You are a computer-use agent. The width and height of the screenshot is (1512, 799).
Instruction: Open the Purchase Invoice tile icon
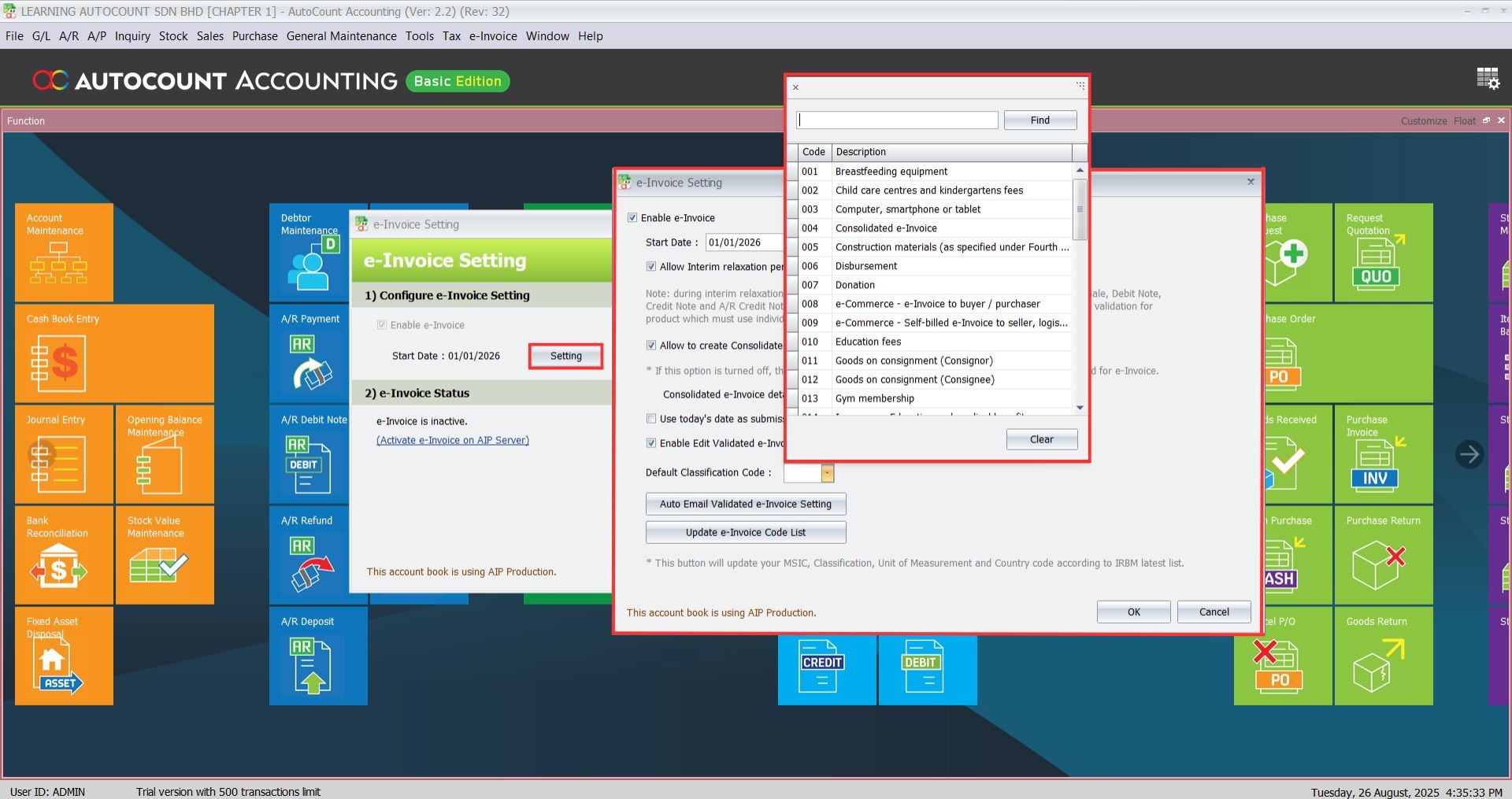(x=1376, y=464)
